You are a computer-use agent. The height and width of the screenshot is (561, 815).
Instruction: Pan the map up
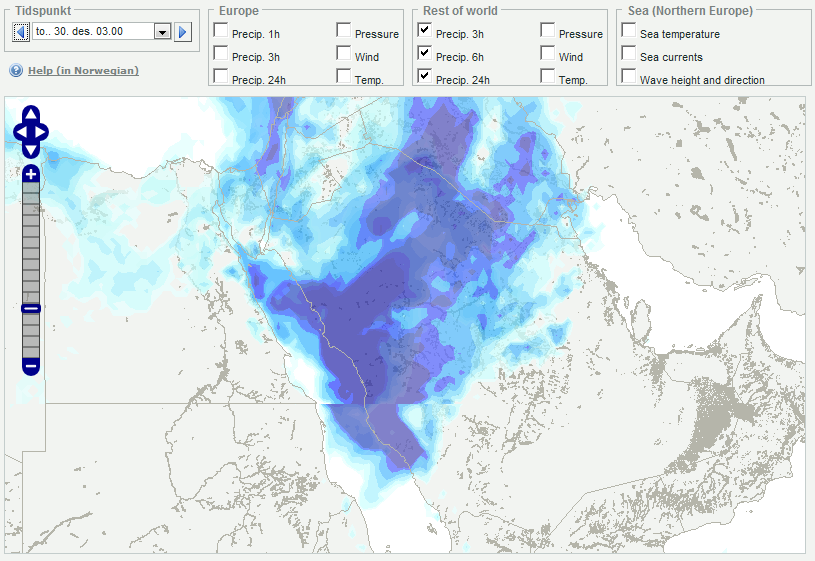[31, 114]
